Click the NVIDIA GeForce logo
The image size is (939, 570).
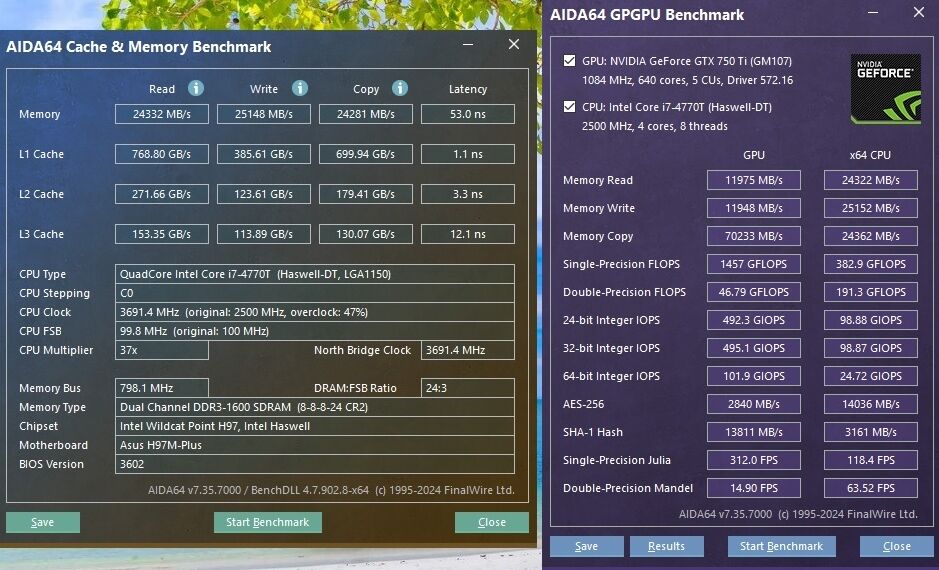tap(886, 89)
